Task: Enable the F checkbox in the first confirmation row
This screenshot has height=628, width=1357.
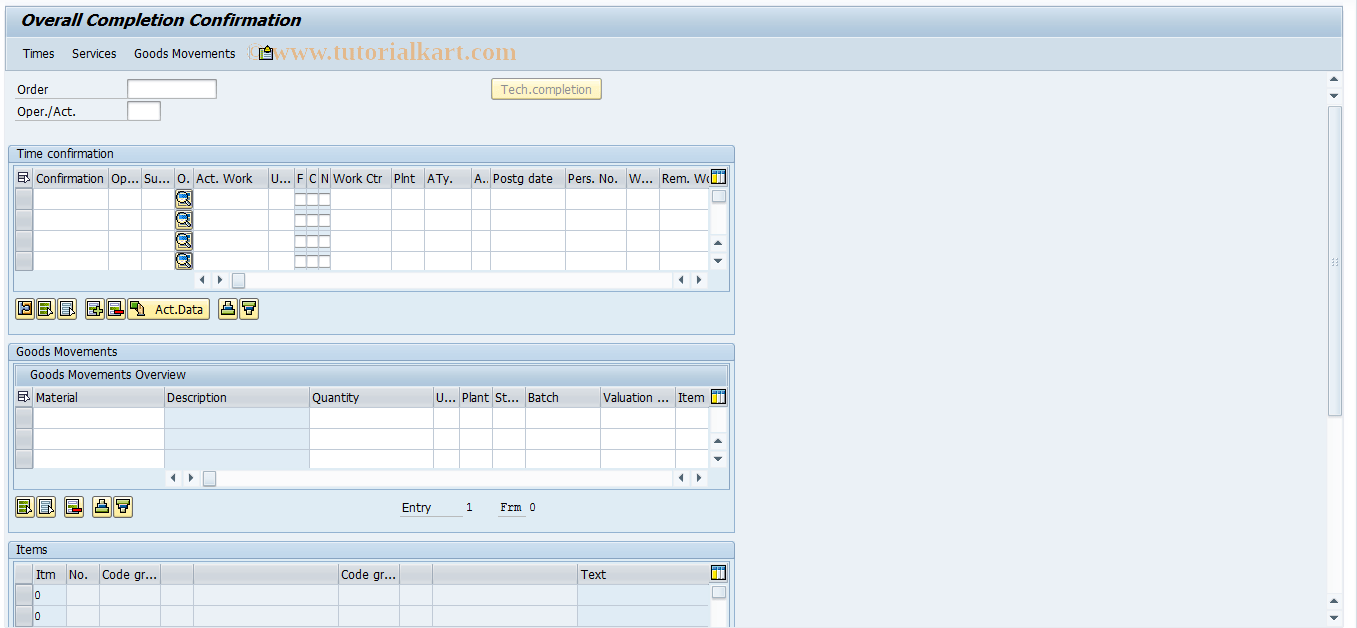Action: pos(298,198)
